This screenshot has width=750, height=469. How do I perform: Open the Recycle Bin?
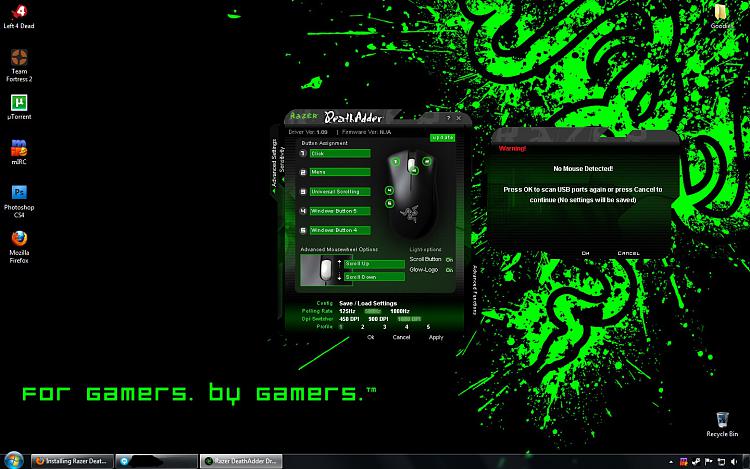722,424
